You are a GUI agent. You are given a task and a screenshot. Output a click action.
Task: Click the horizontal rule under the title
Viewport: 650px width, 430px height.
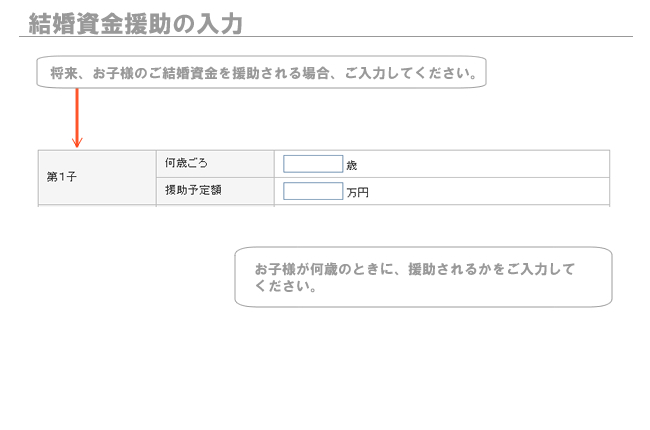(326, 36)
